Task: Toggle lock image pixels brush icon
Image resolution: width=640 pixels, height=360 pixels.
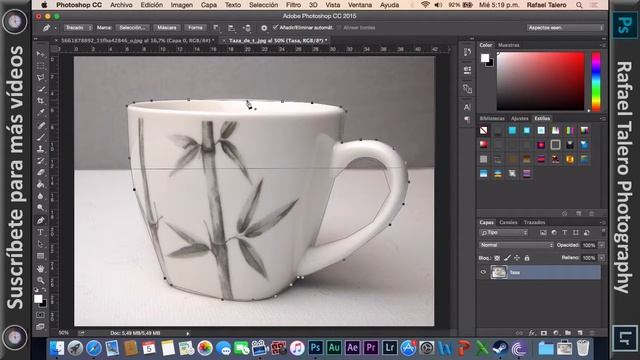Action: 507,258
